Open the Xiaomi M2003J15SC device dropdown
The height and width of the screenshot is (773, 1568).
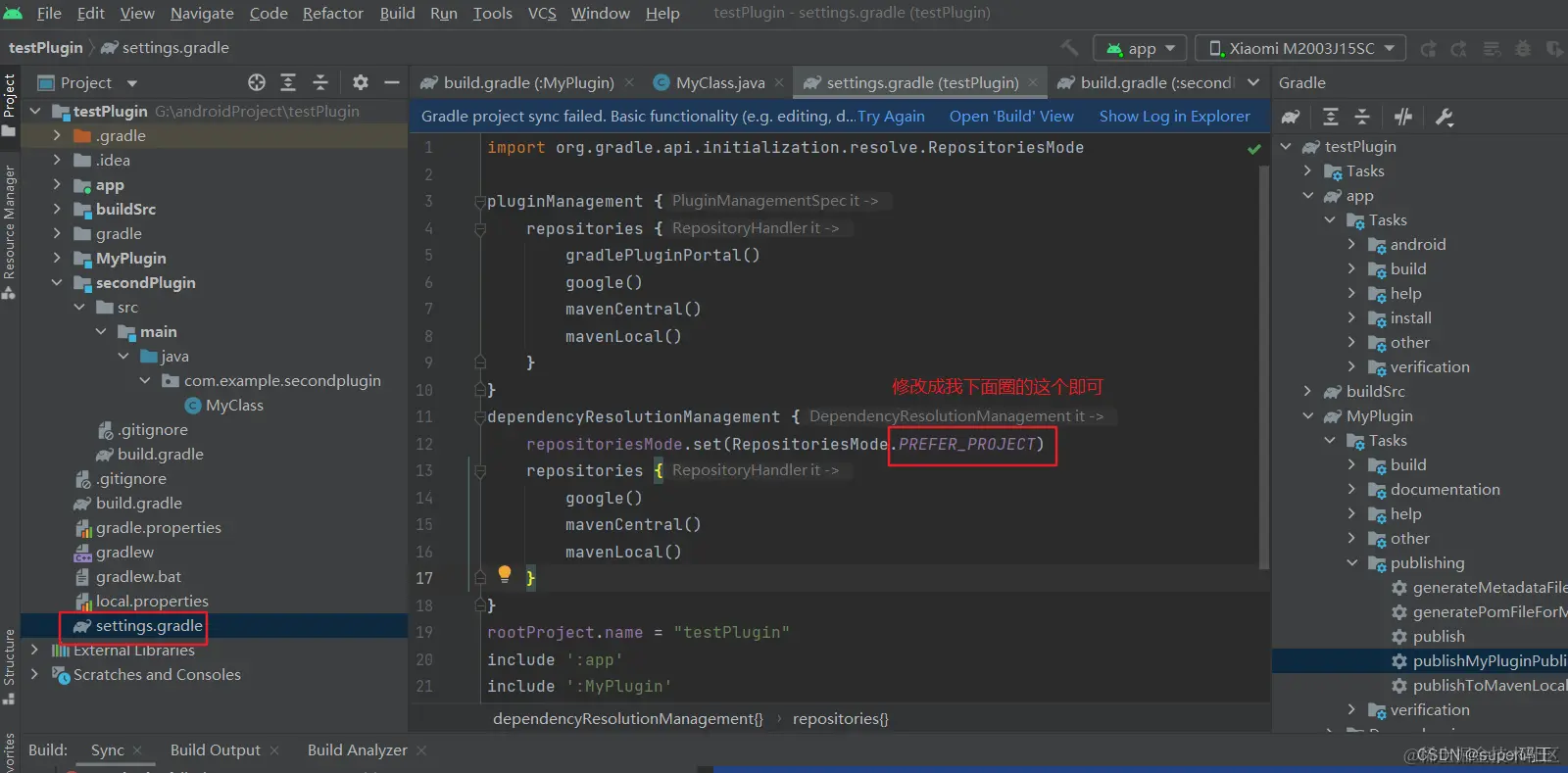point(1300,48)
